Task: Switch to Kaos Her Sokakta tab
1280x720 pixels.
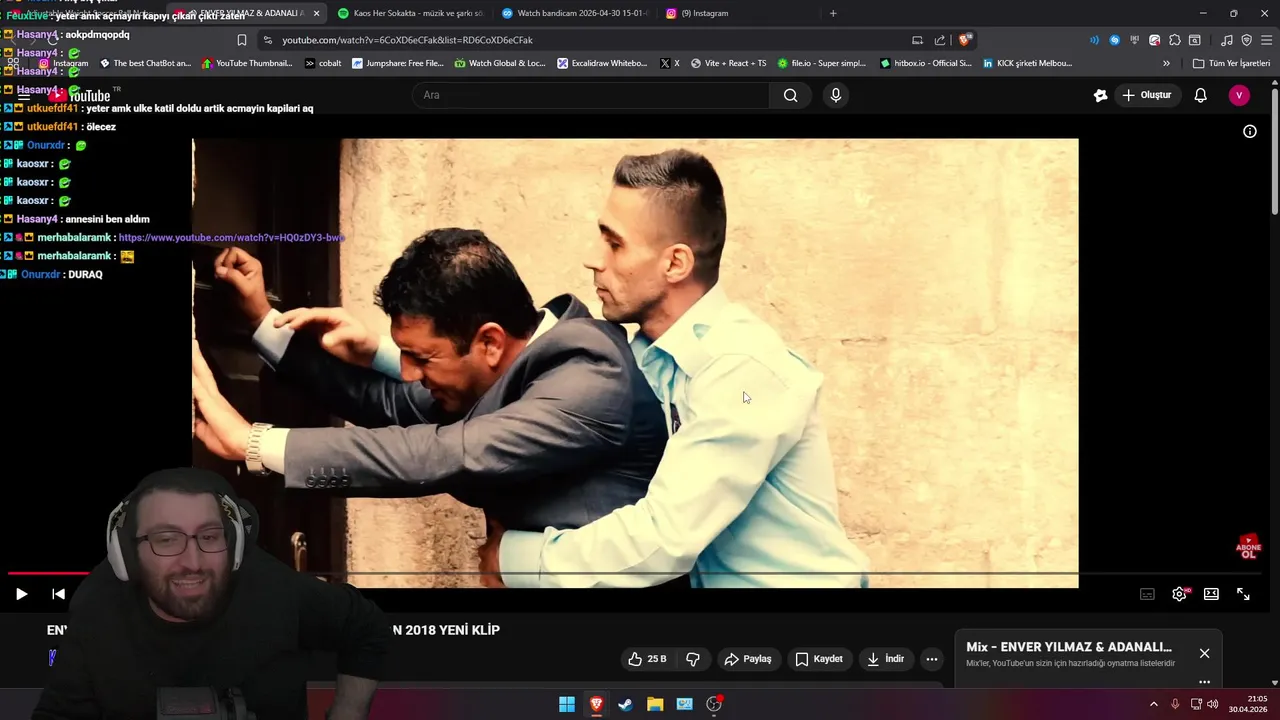Action: click(410, 13)
